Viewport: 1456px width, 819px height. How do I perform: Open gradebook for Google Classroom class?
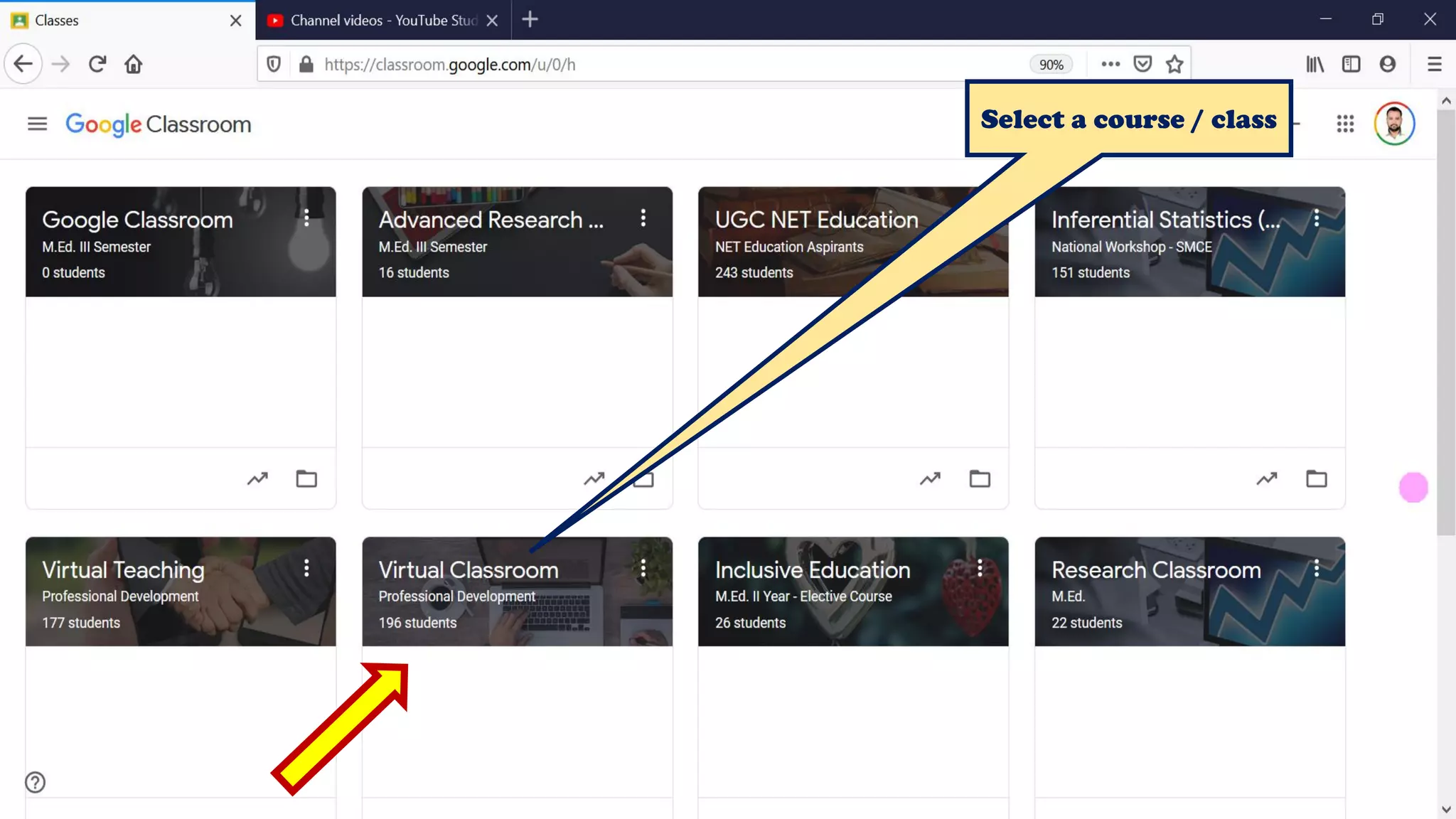[257, 478]
